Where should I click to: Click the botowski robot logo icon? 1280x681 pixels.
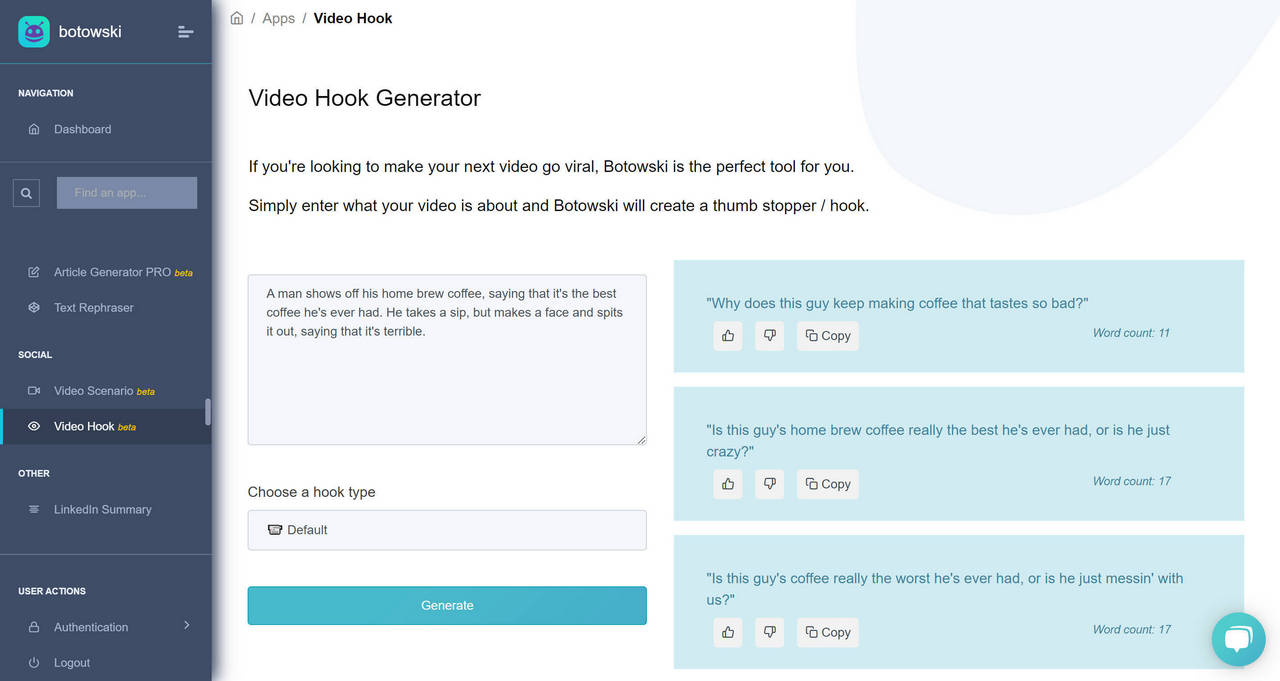pos(33,31)
